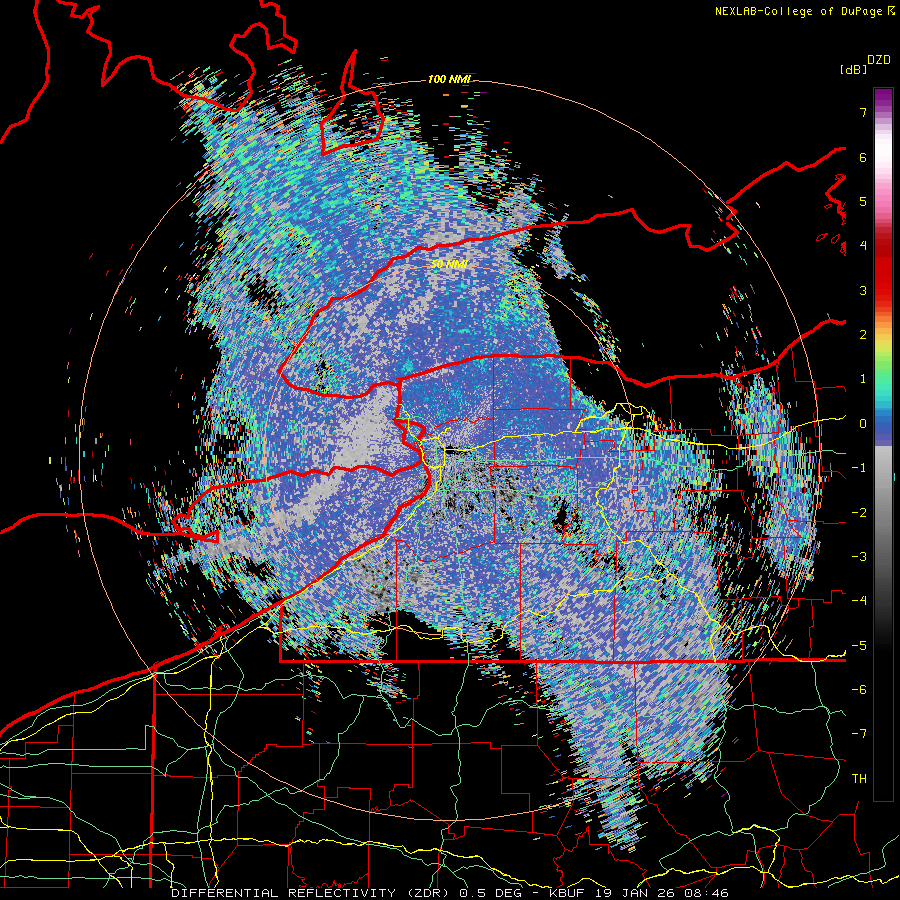Click the TH threshold label on the legend
Image resolution: width=900 pixels, height=900 pixels.
point(859,779)
